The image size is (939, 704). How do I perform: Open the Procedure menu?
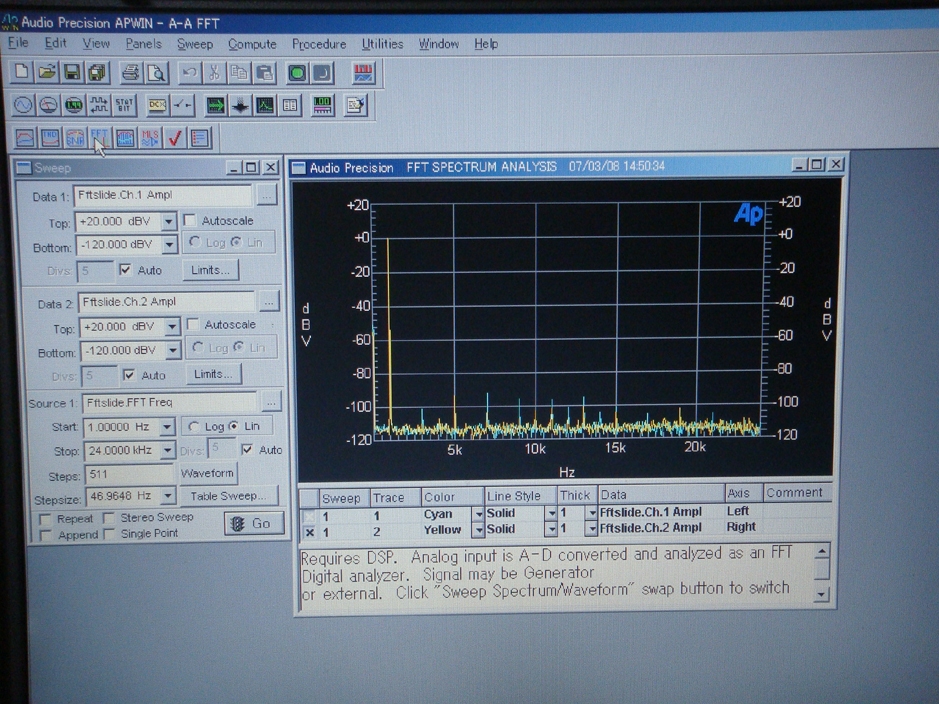pyautogui.click(x=319, y=44)
